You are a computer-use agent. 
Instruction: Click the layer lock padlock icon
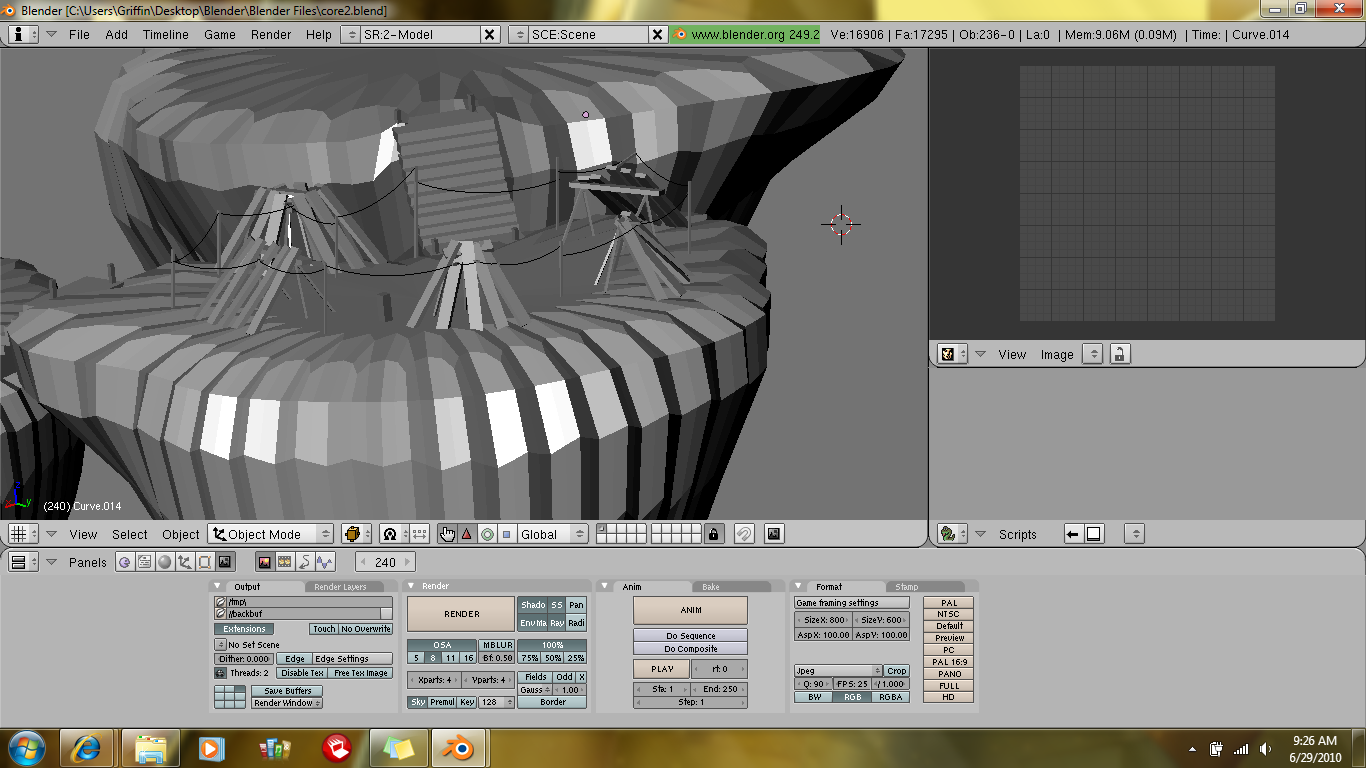coord(714,534)
